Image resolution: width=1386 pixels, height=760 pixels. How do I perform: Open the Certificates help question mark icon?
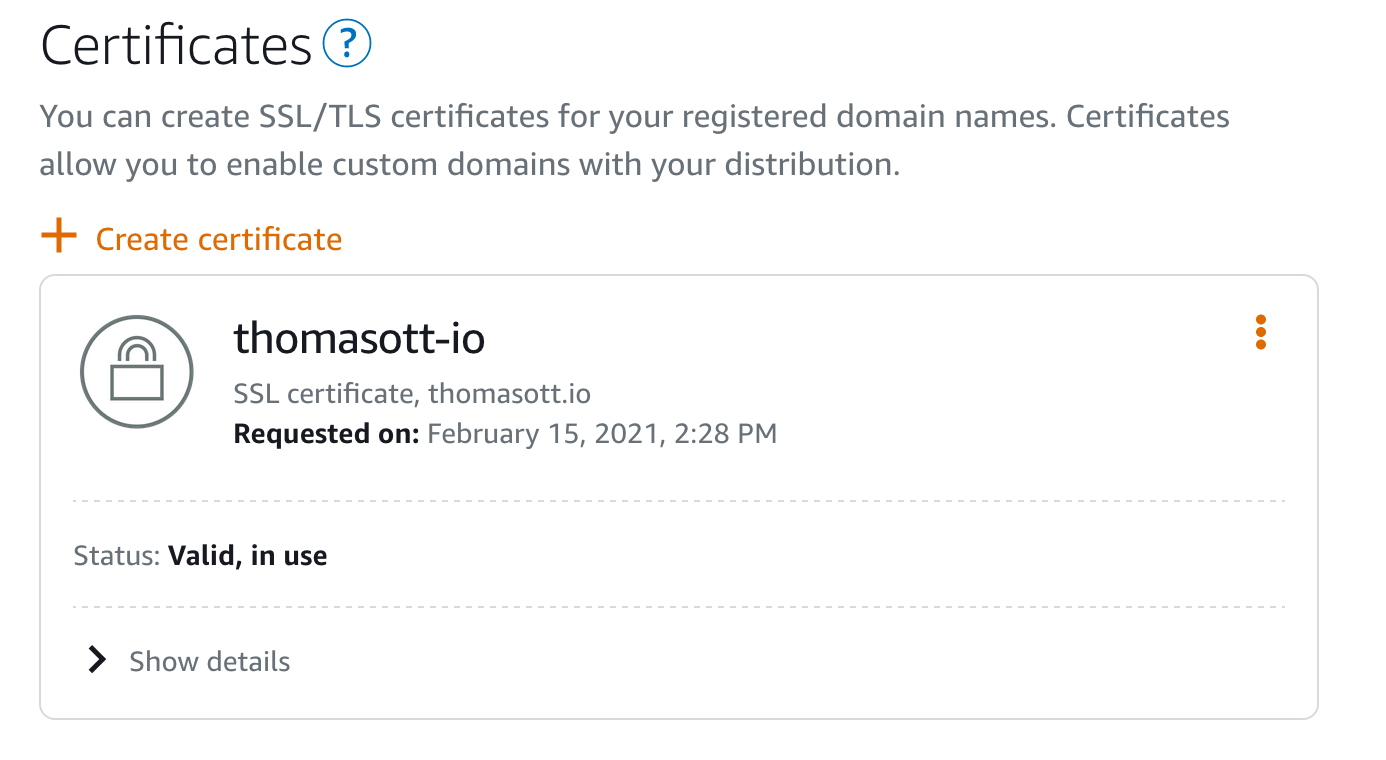tap(347, 45)
